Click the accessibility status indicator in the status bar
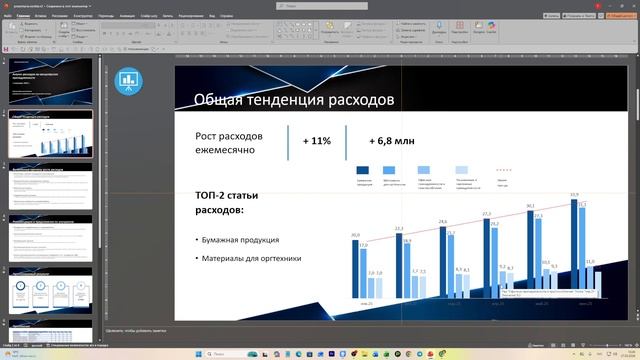 pyautogui.click(x=77, y=345)
